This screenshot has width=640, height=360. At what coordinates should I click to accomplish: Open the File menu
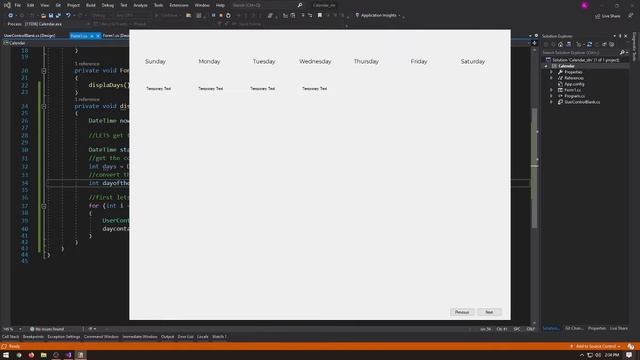click(x=18, y=5)
